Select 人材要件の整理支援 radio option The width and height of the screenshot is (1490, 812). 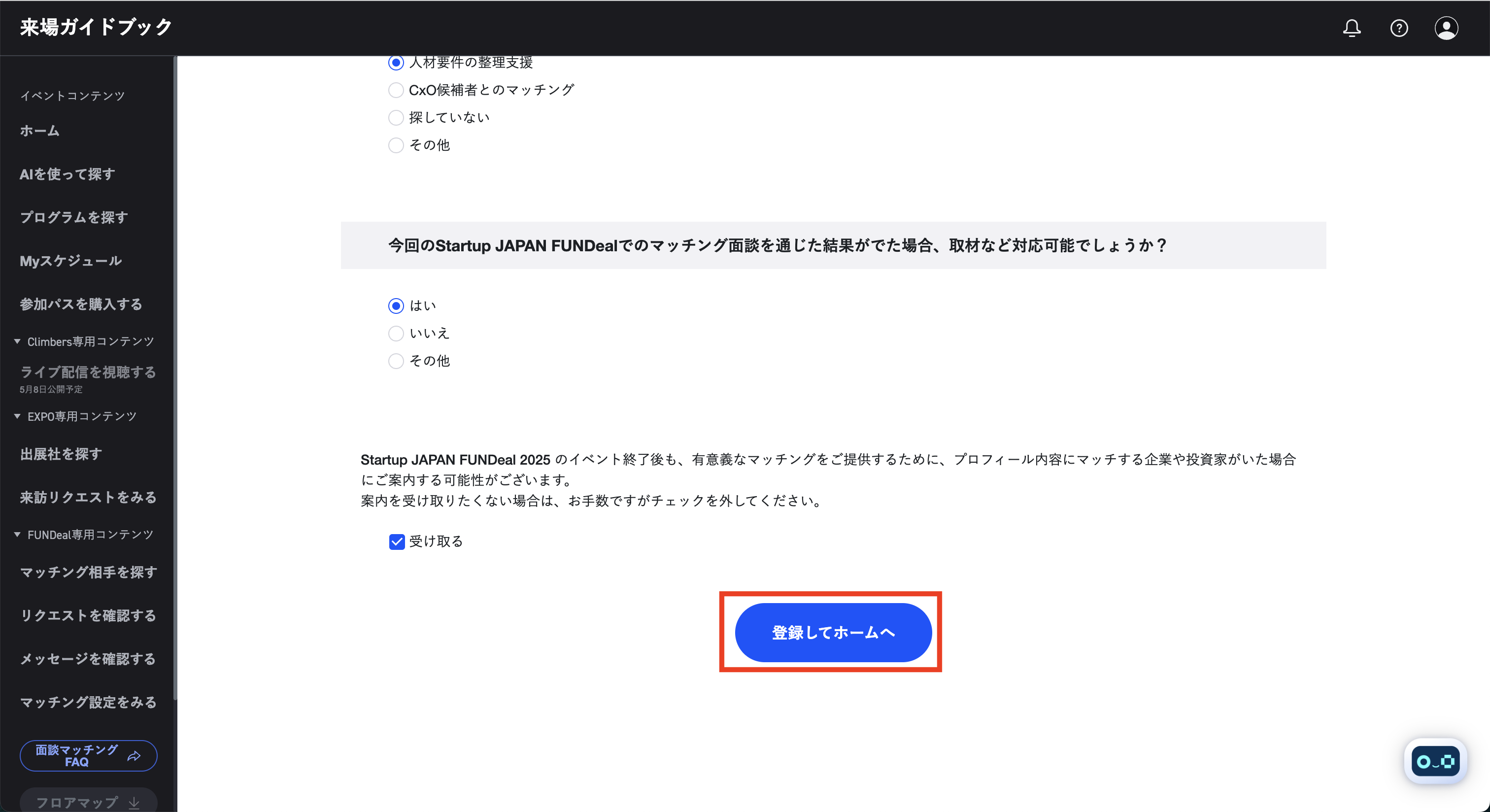[x=396, y=63]
